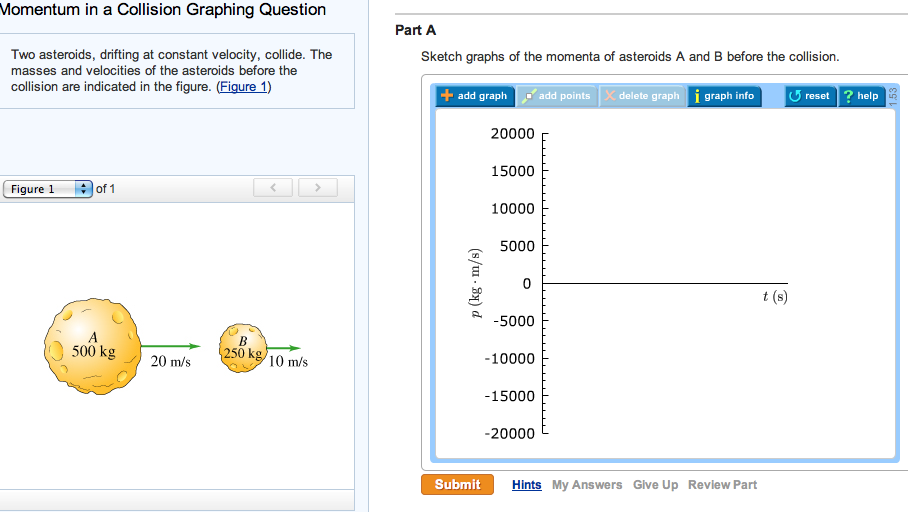Viewport: 908px width, 512px height.
Task: Open graph help
Action: (x=861, y=96)
